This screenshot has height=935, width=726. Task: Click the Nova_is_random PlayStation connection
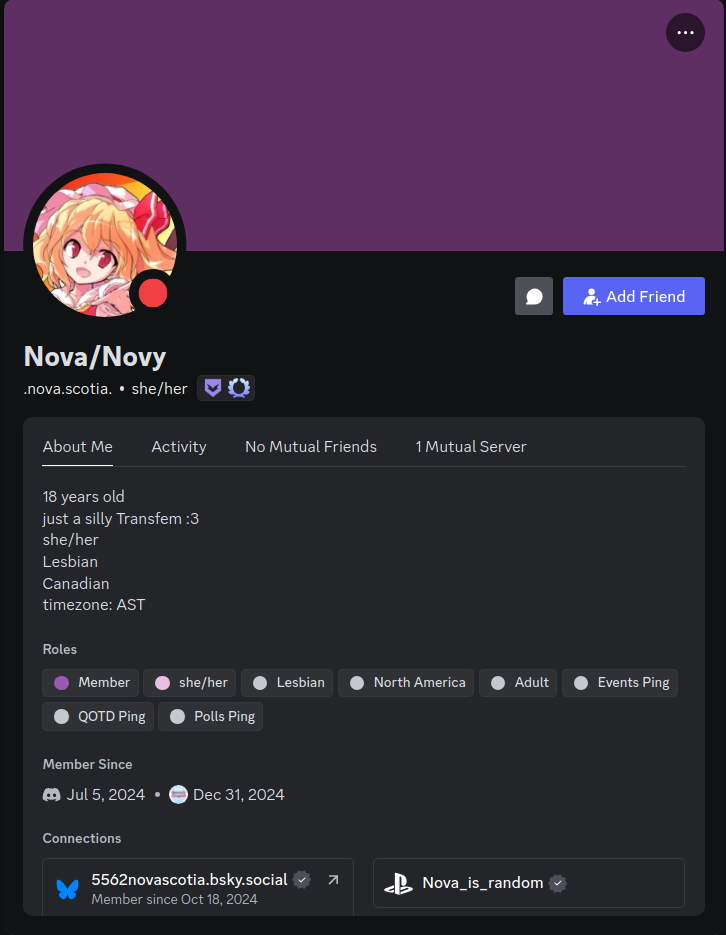[x=529, y=883]
